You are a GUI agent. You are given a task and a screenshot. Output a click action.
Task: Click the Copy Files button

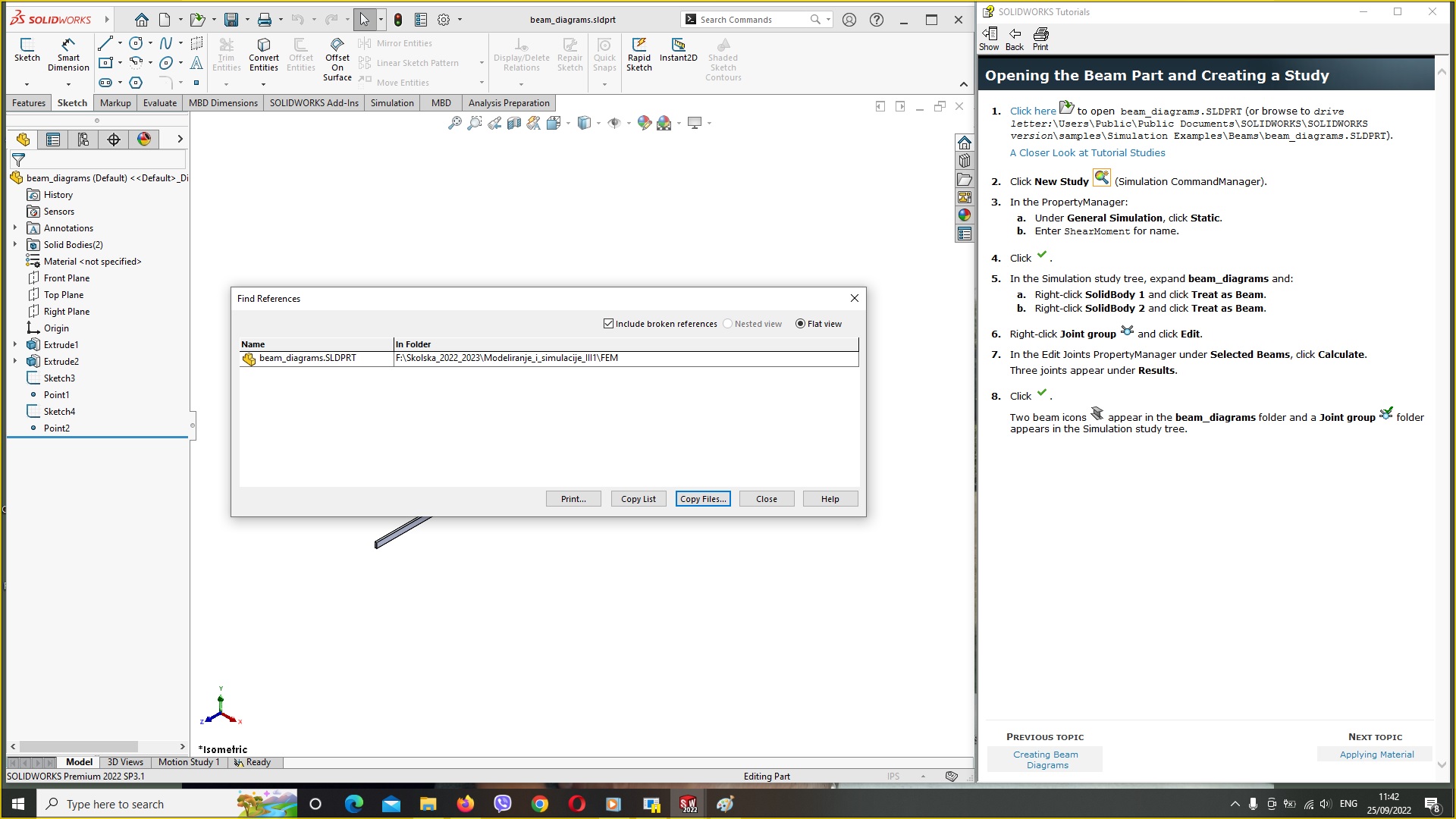[x=703, y=498]
